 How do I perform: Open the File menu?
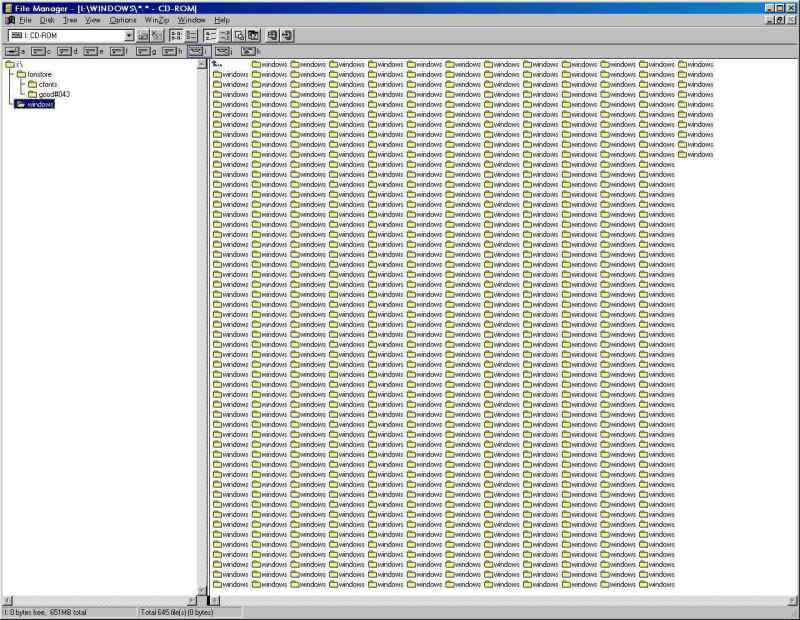tap(25, 20)
